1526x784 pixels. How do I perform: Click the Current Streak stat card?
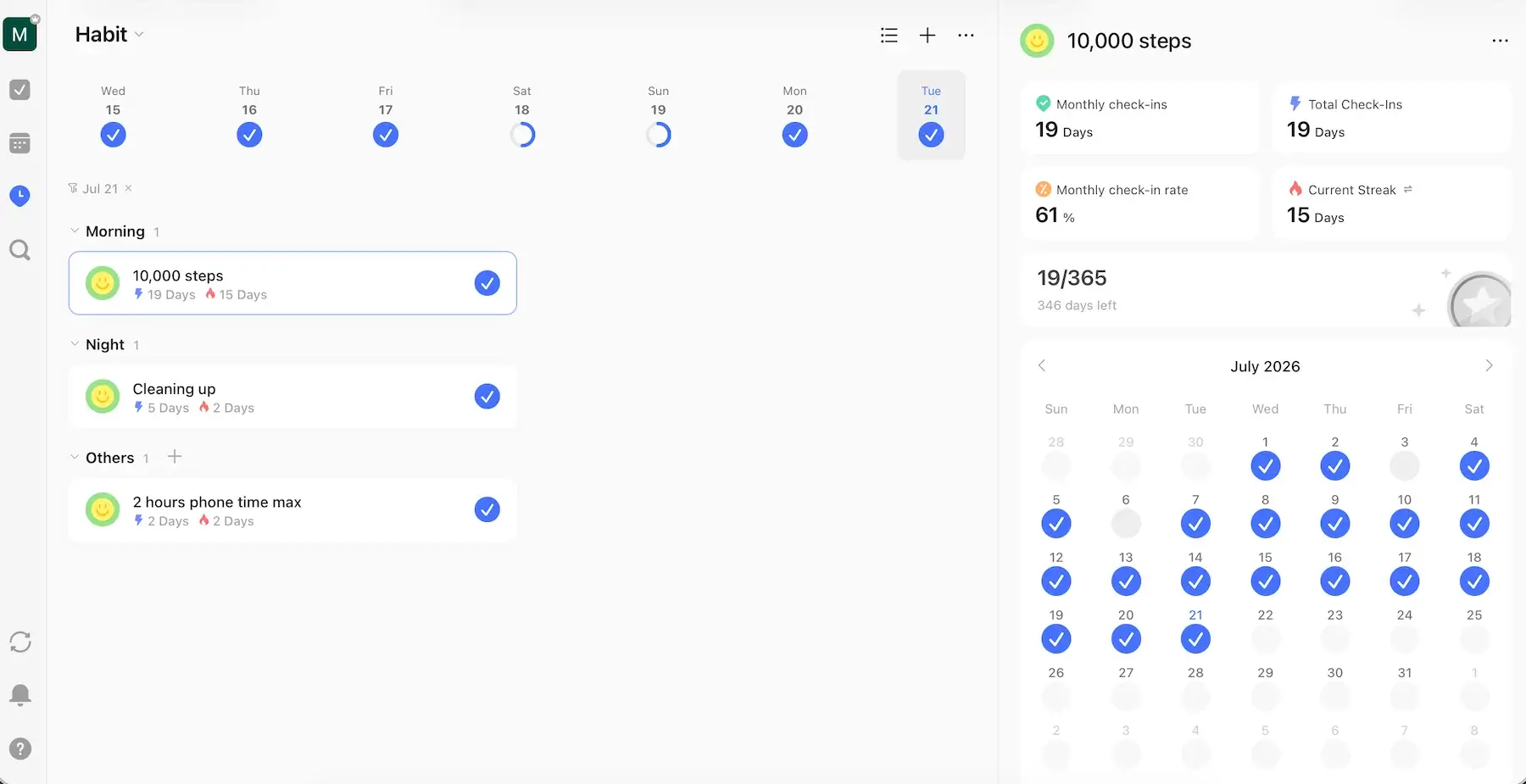tap(1391, 203)
